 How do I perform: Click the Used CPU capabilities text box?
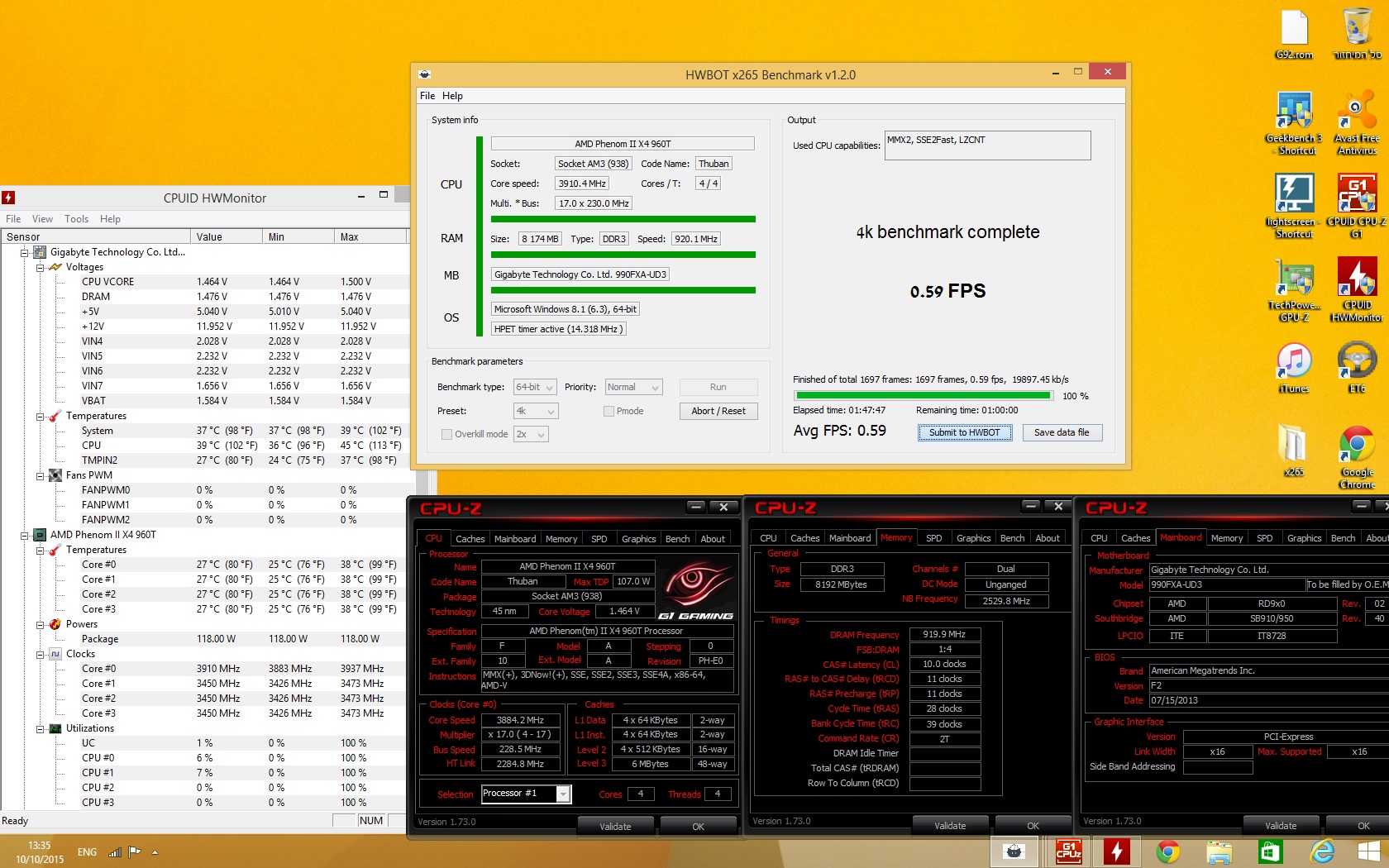click(x=987, y=145)
